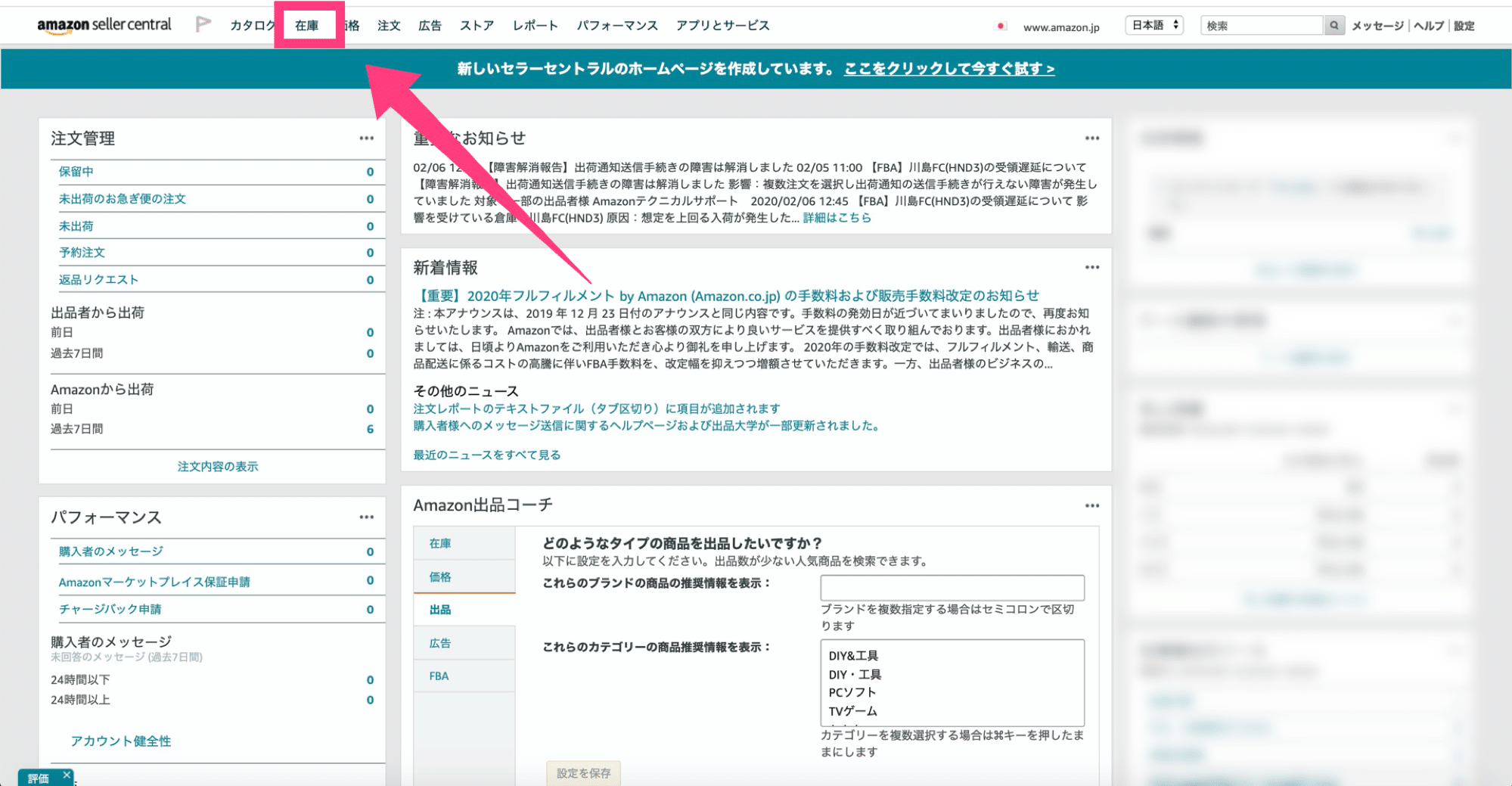Open 設定 link in header

pyautogui.click(x=1464, y=26)
